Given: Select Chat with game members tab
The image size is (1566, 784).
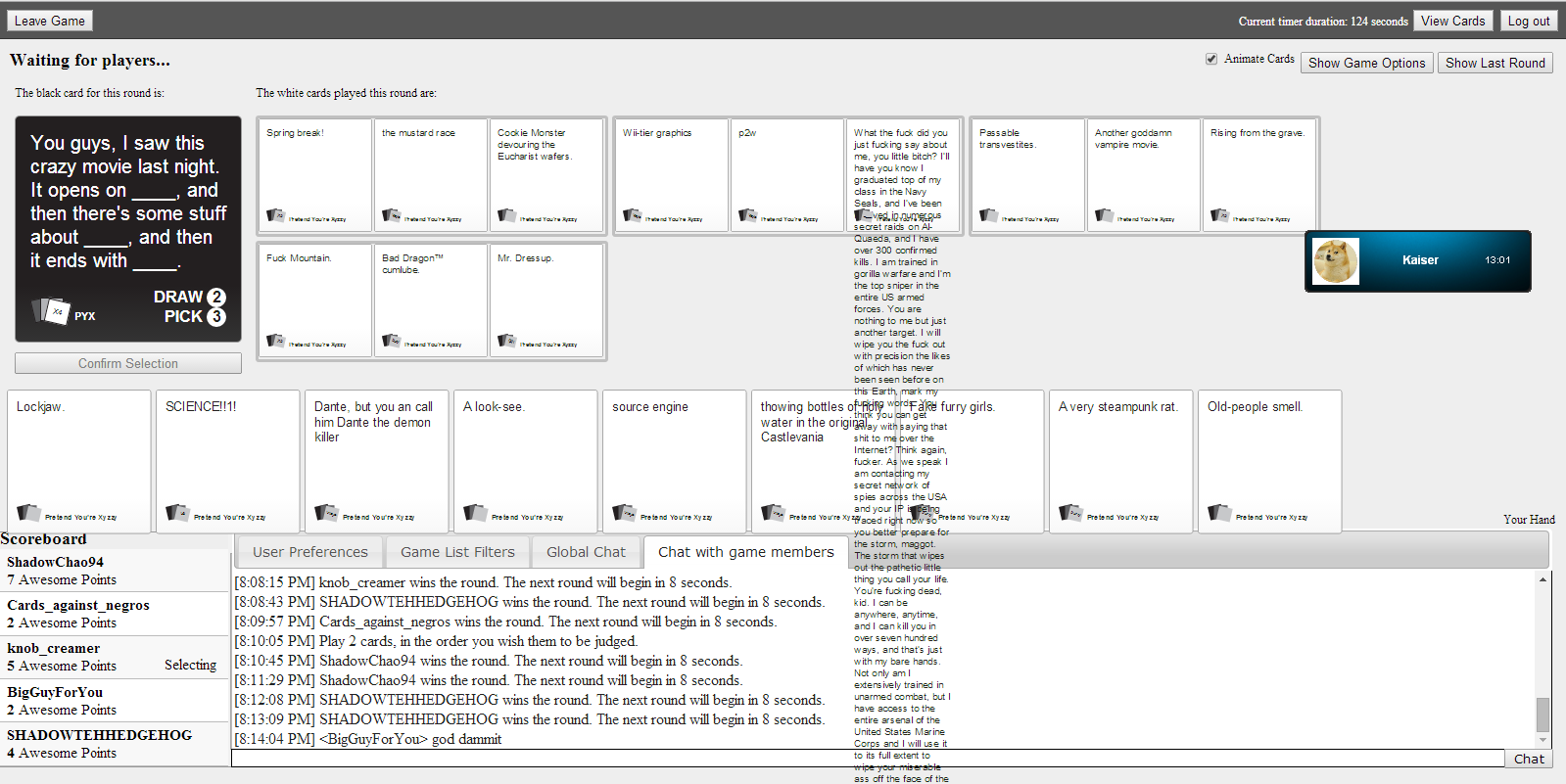Looking at the screenshot, I should pyautogui.click(x=746, y=552).
